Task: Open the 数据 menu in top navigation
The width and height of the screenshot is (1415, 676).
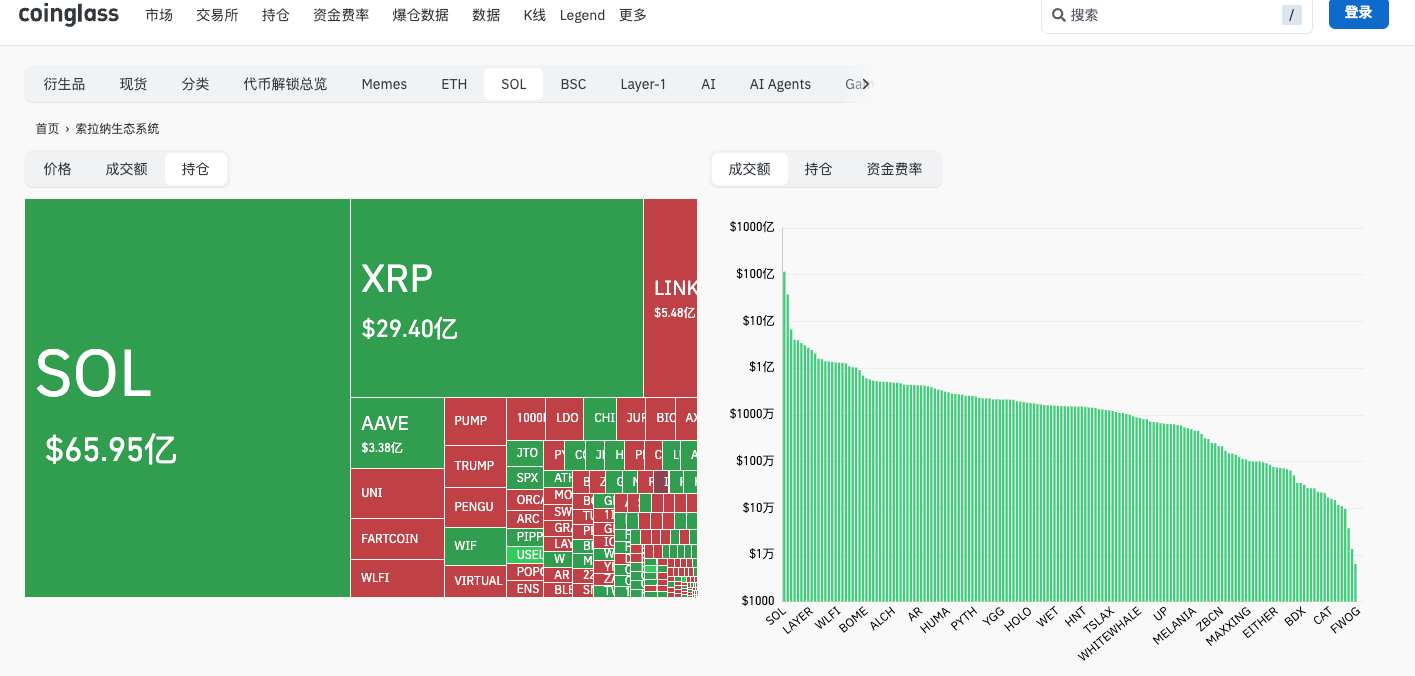Action: [486, 15]
